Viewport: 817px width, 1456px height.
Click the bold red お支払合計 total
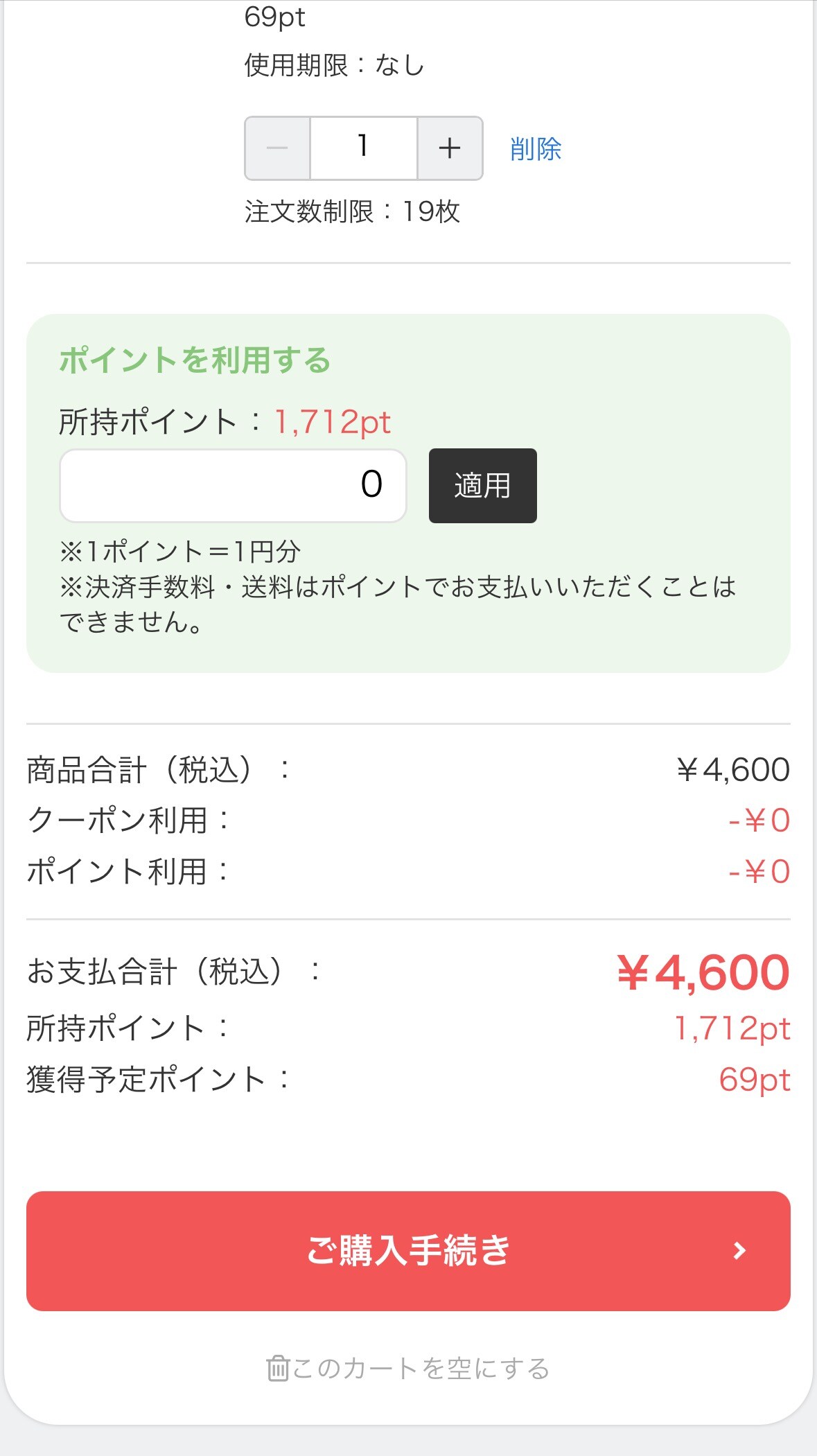click(703, 972)
